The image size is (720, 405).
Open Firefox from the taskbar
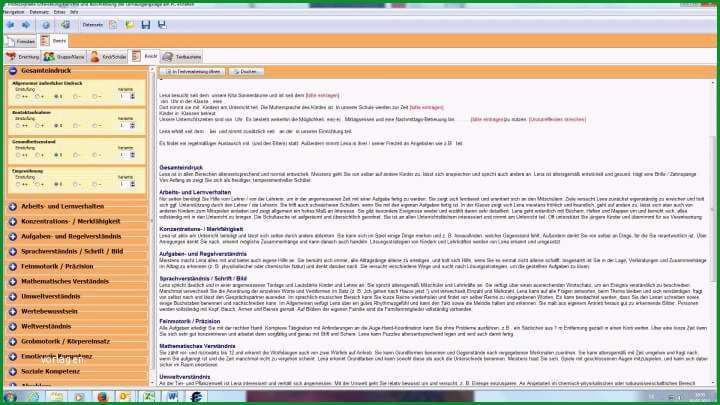pyautogui.click(x=102, y=397)
